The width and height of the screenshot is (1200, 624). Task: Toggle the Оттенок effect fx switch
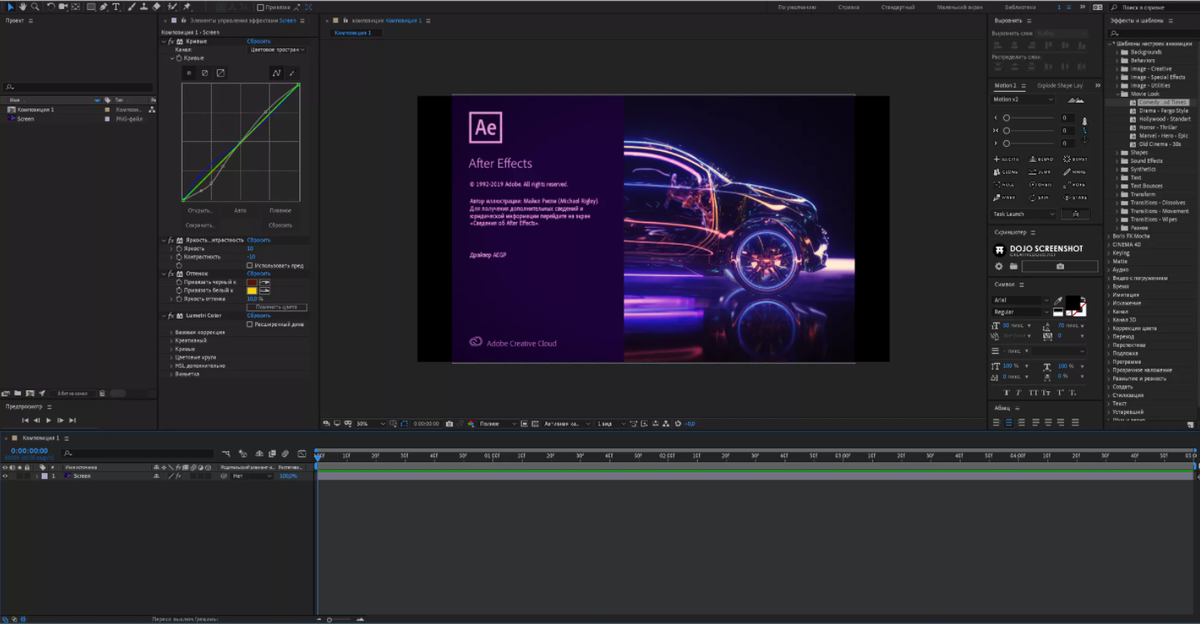point(171,273)
